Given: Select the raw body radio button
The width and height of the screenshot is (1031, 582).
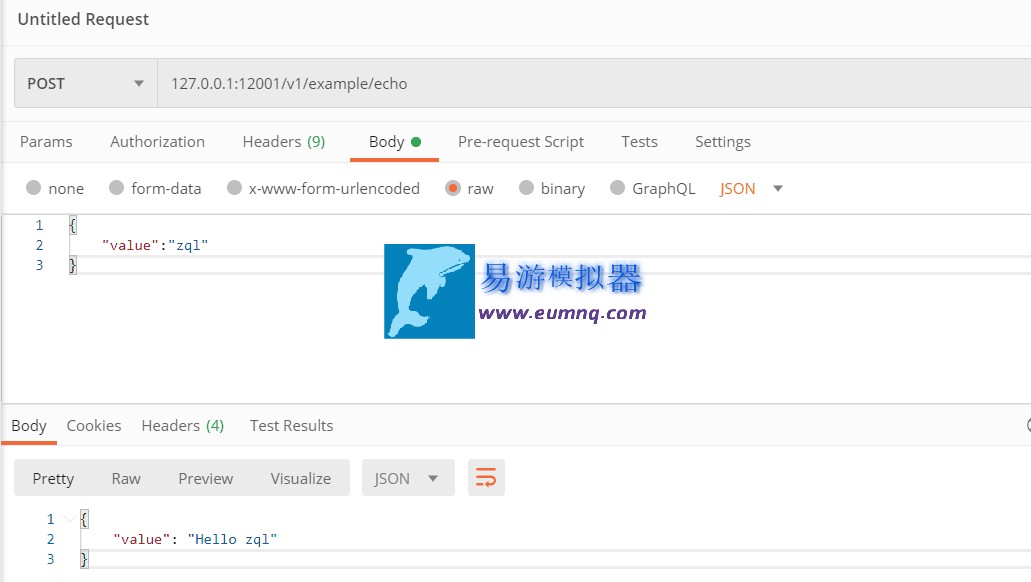Looking at the screenshot, I should 452,188.
